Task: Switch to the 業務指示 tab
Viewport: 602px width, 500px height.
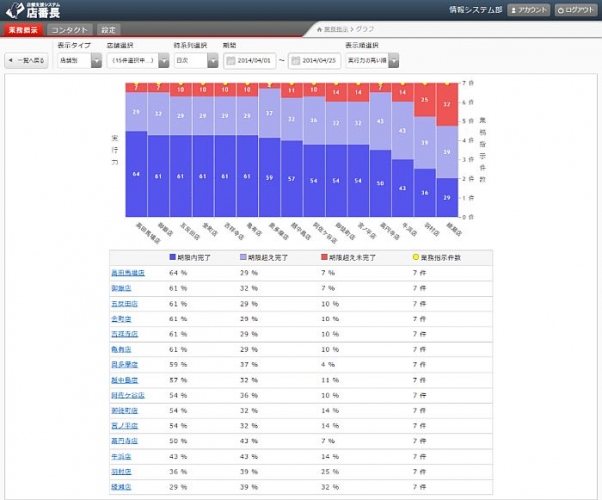Action: (23, 30)
